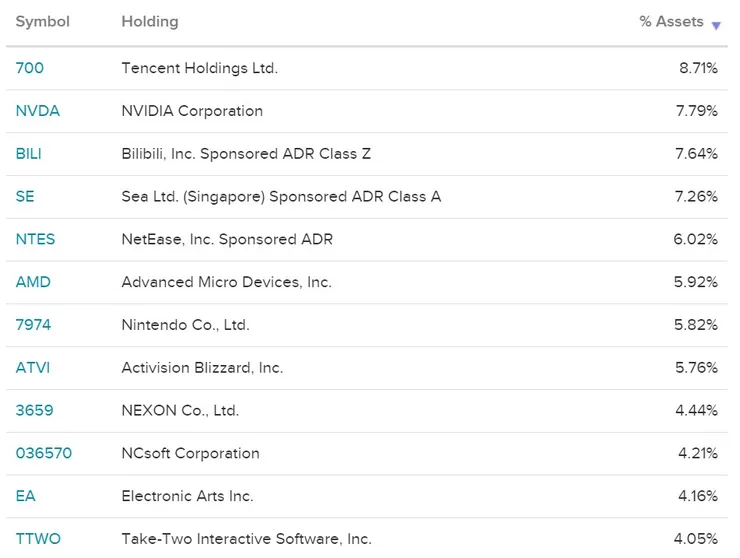Click the Electronic Arts Inc. holding name
The height and width of the screenshot is (558, 740).
pyautogui.click(x=188, y=496)
